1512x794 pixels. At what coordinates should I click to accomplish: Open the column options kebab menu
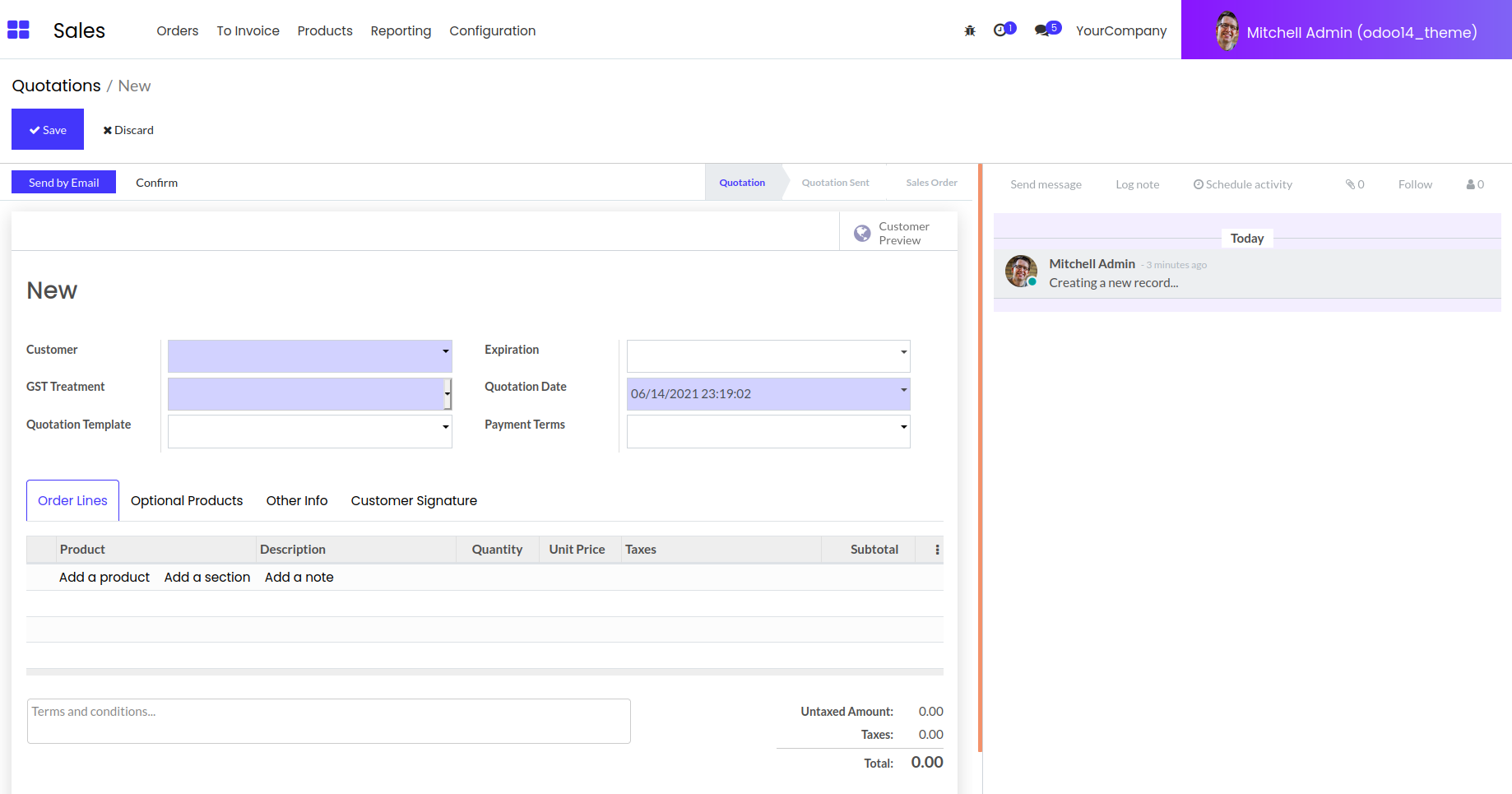(x=937, y=550)
